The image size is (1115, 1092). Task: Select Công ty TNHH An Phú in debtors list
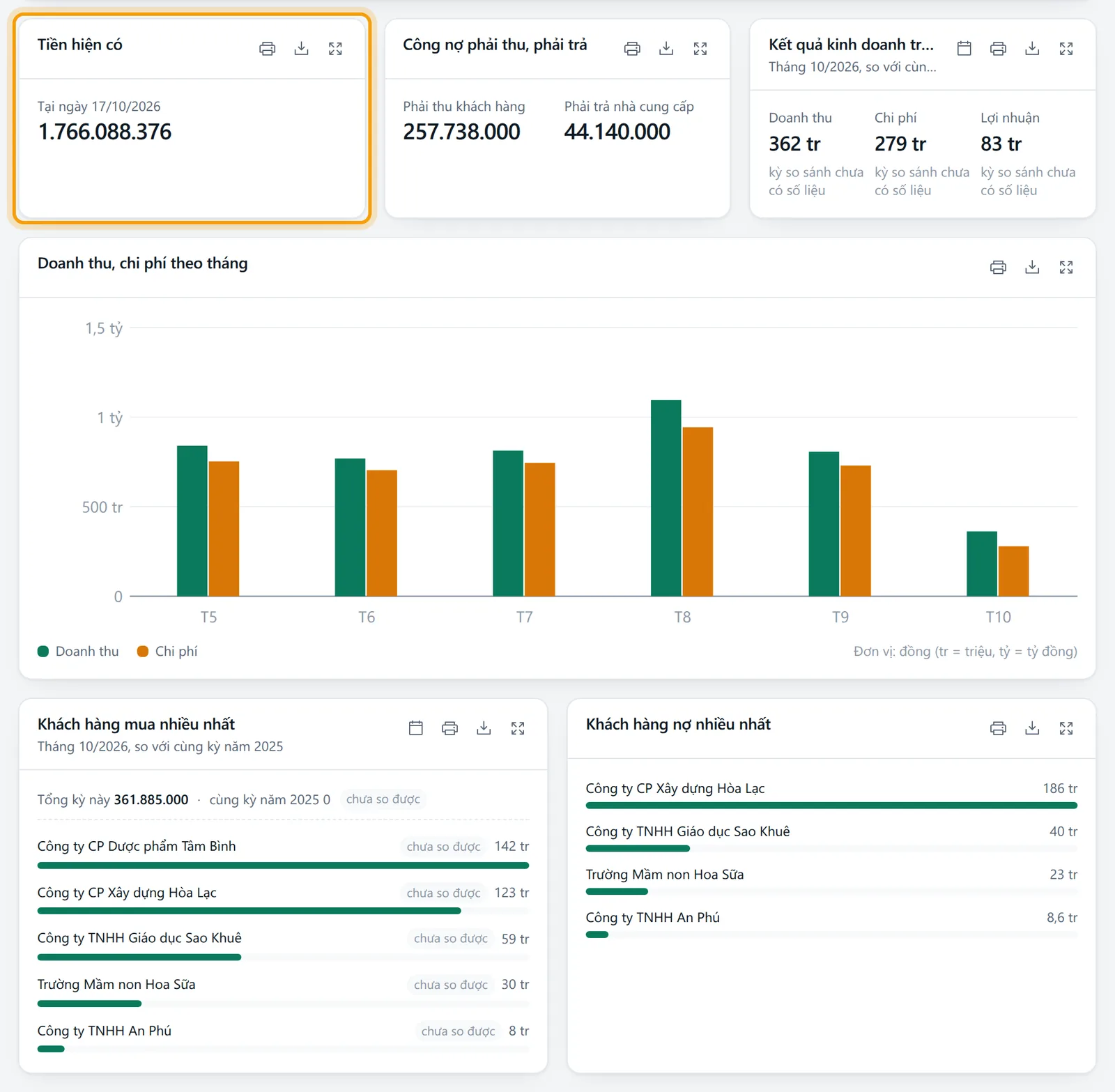tap(831, 923)
